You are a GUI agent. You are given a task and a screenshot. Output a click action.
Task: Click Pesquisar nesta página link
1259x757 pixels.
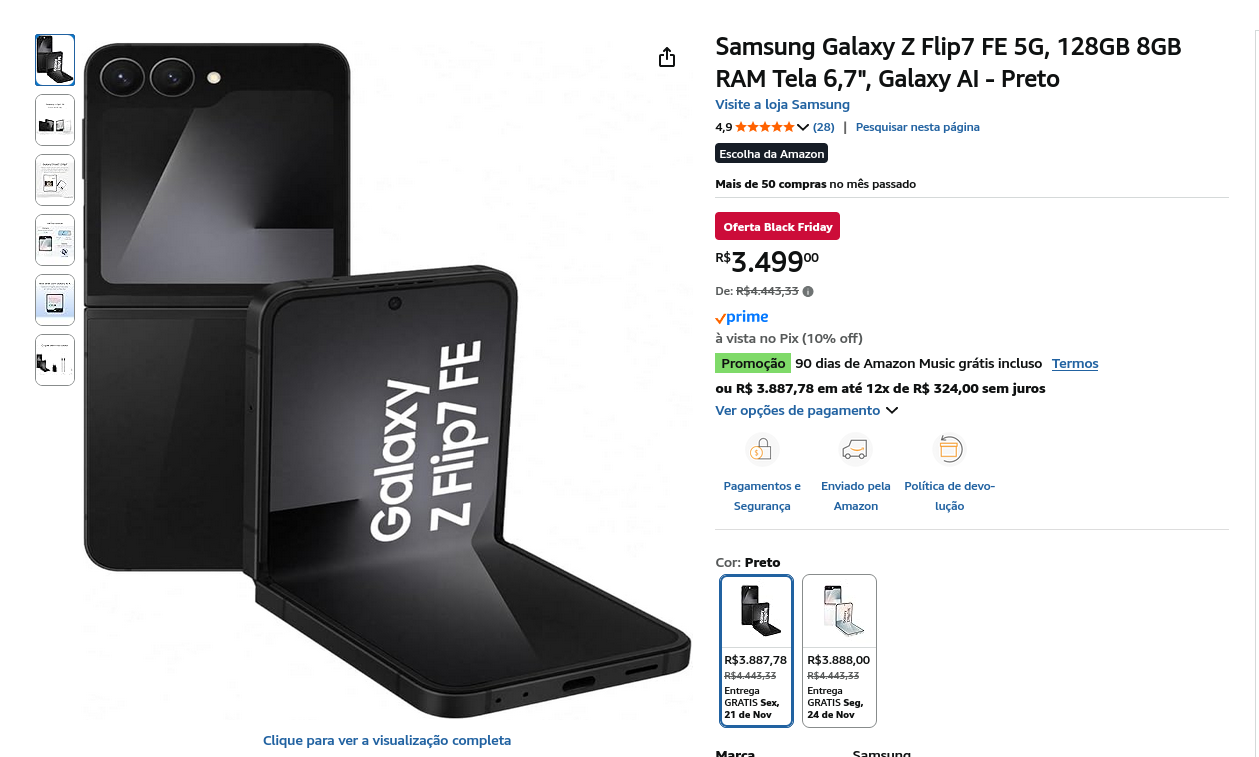click(917, 127)
